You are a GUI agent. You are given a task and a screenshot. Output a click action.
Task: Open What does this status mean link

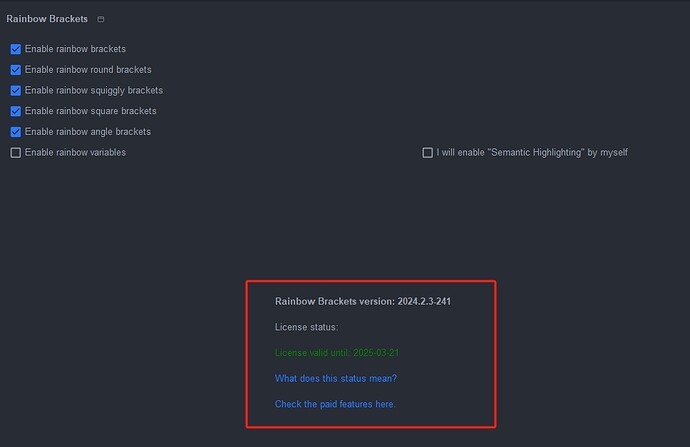[336, 378]
